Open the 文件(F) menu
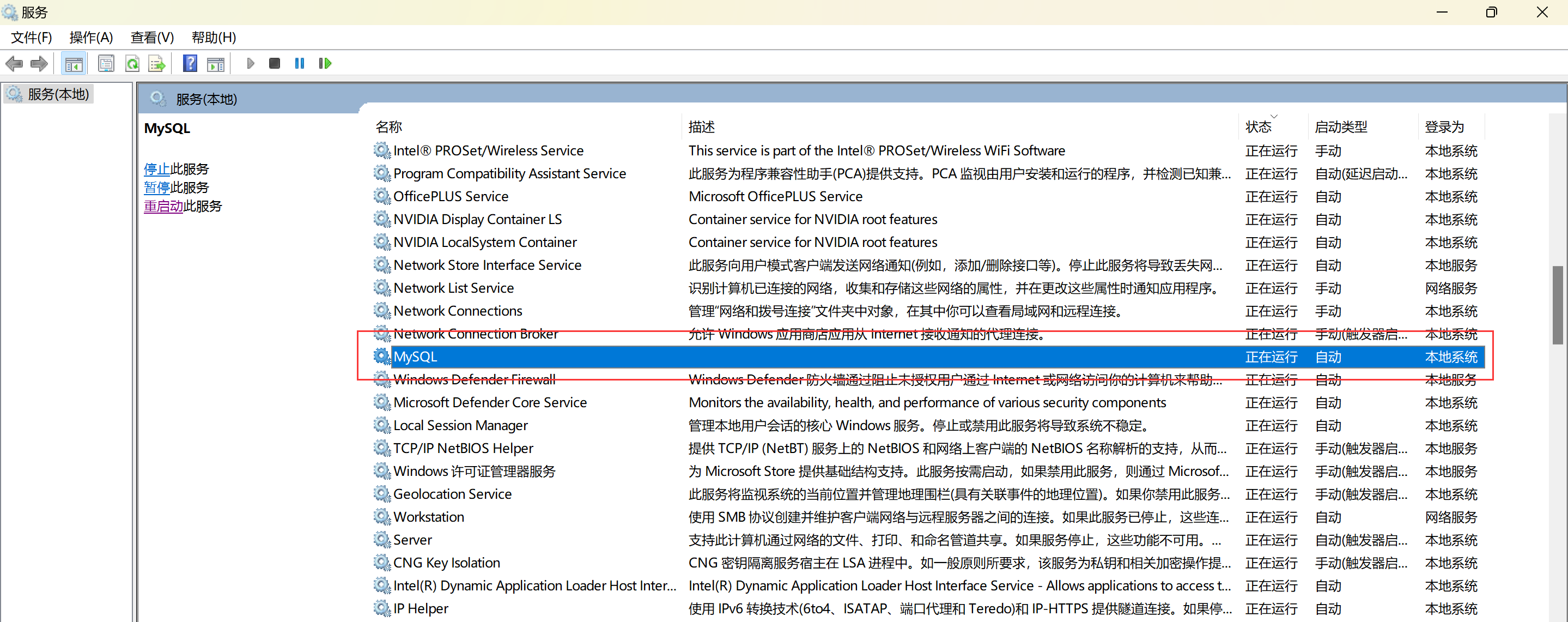 click(x=31, y=37)
